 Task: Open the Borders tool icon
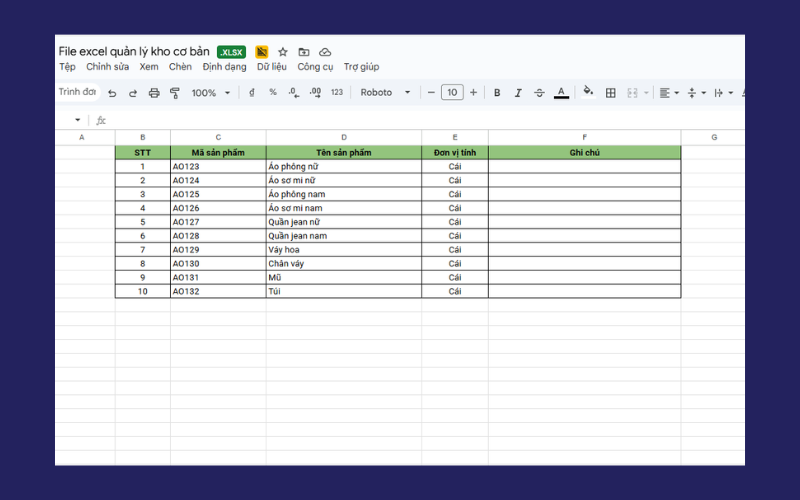coord(610,93)
